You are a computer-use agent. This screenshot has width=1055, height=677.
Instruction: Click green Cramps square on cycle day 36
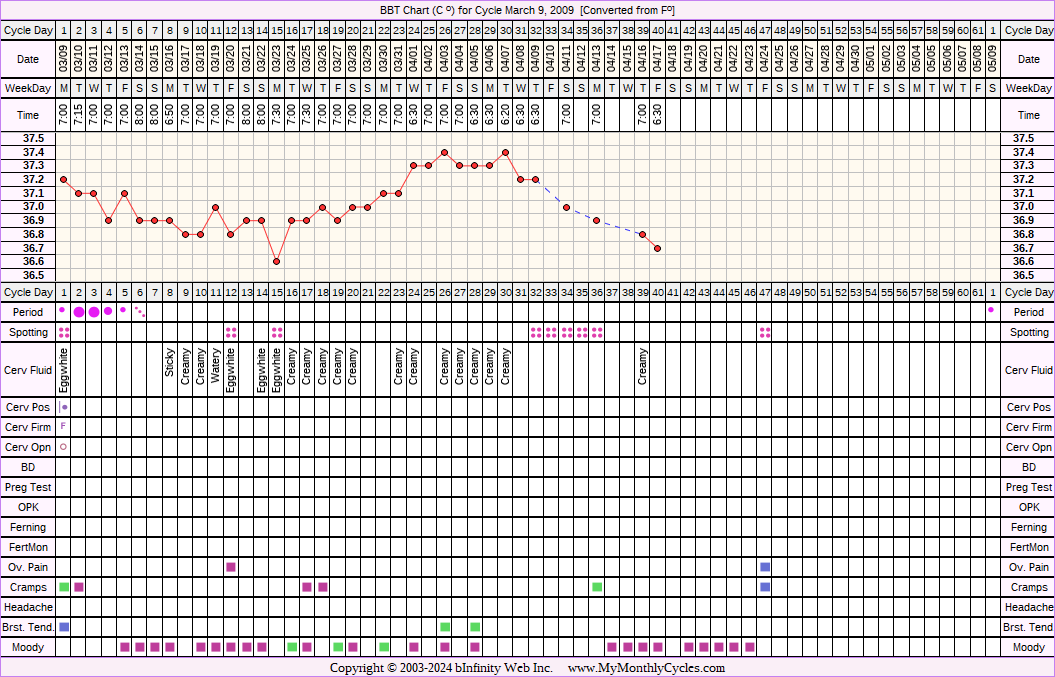point(597,587)
